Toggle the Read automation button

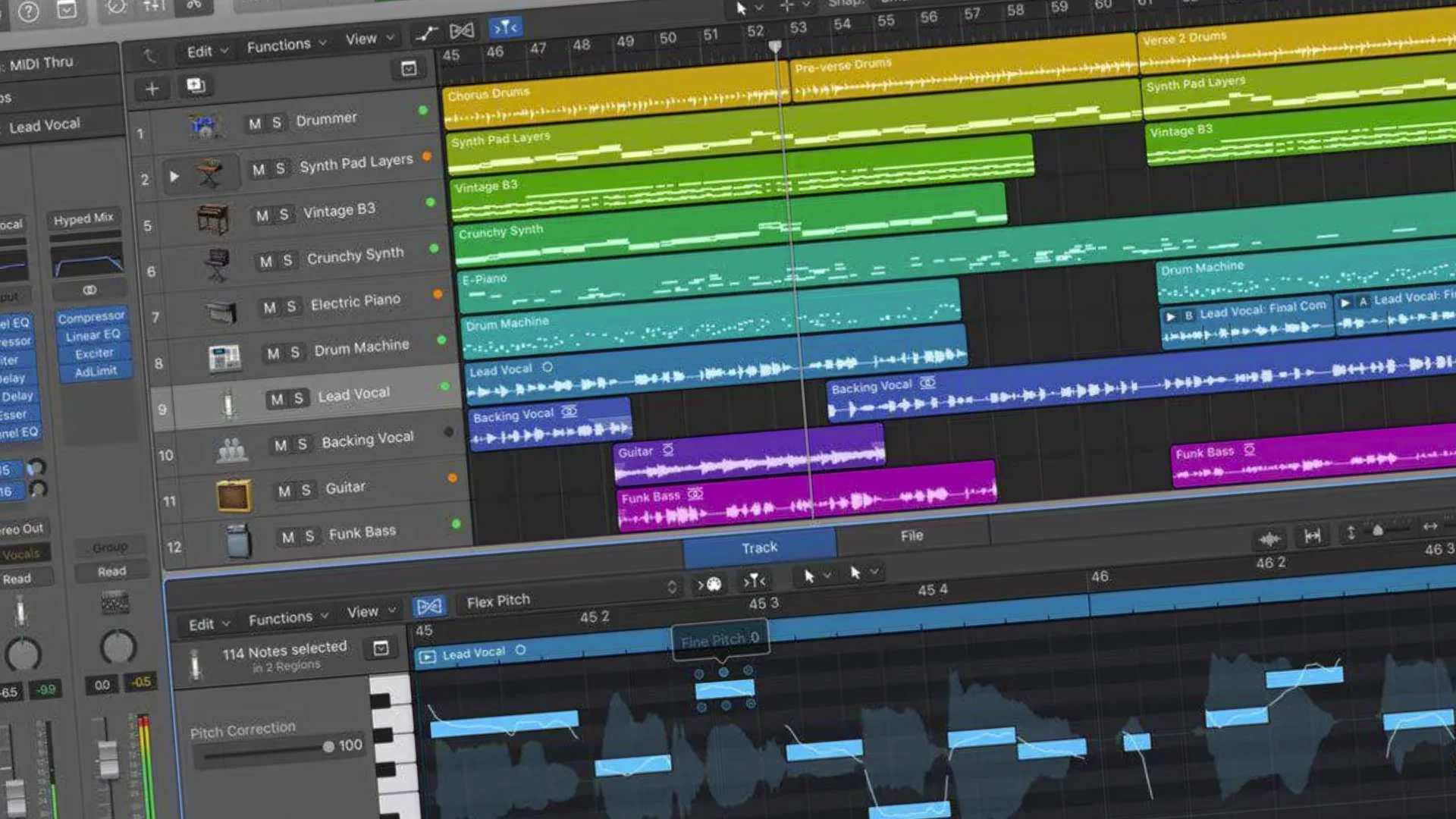111,570
